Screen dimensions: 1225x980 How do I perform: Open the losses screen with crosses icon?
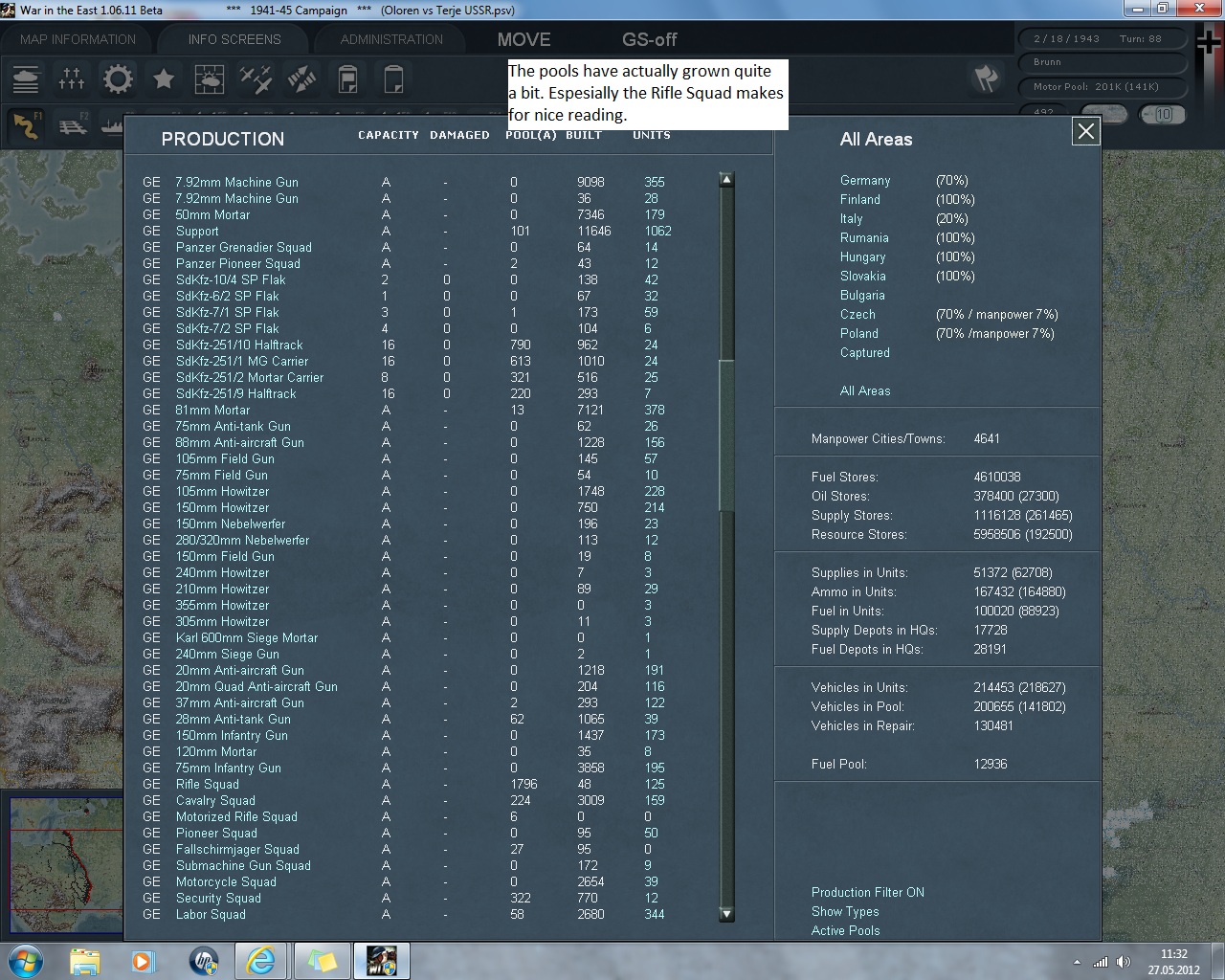pos(72,78)
